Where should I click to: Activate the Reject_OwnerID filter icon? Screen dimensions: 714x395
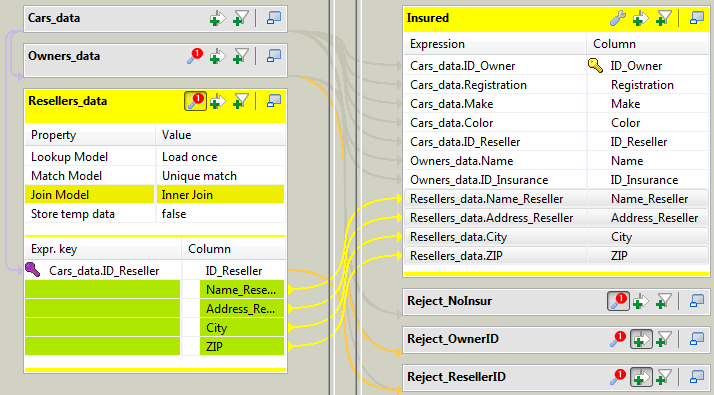pyautogui.click(x=663, y=339)
